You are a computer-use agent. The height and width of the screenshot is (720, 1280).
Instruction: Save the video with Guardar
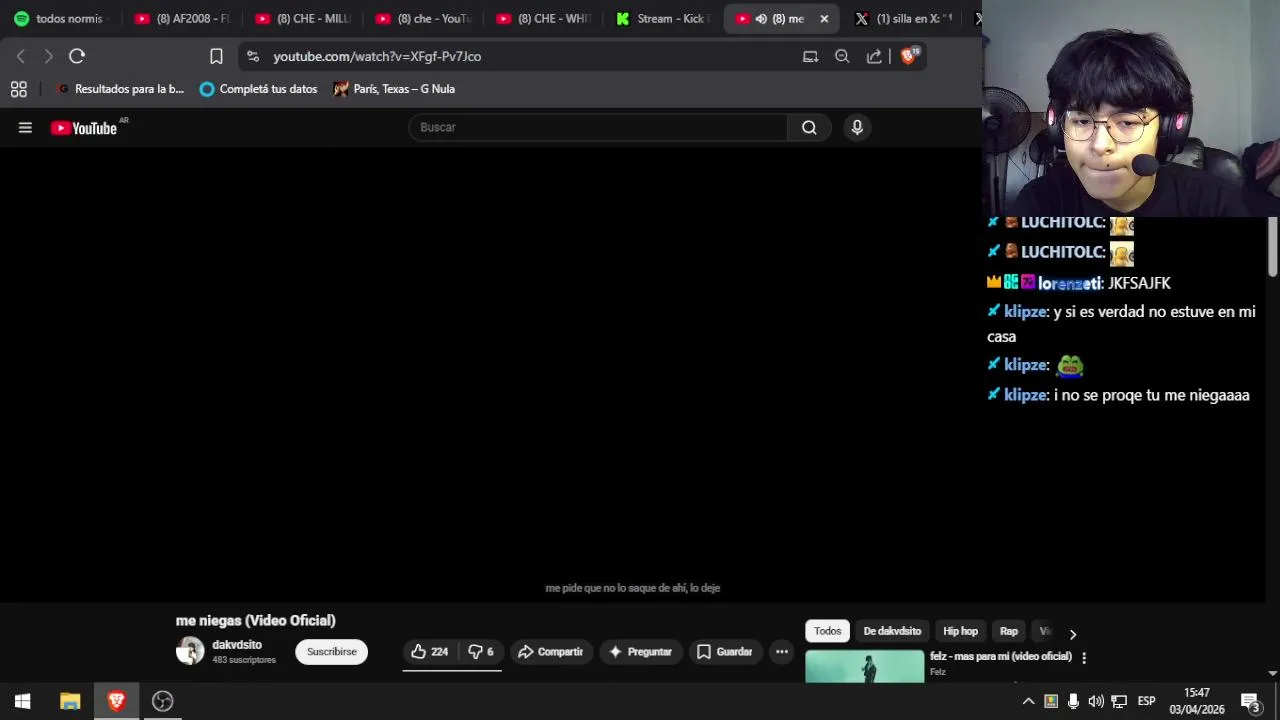tap(724, 652)
